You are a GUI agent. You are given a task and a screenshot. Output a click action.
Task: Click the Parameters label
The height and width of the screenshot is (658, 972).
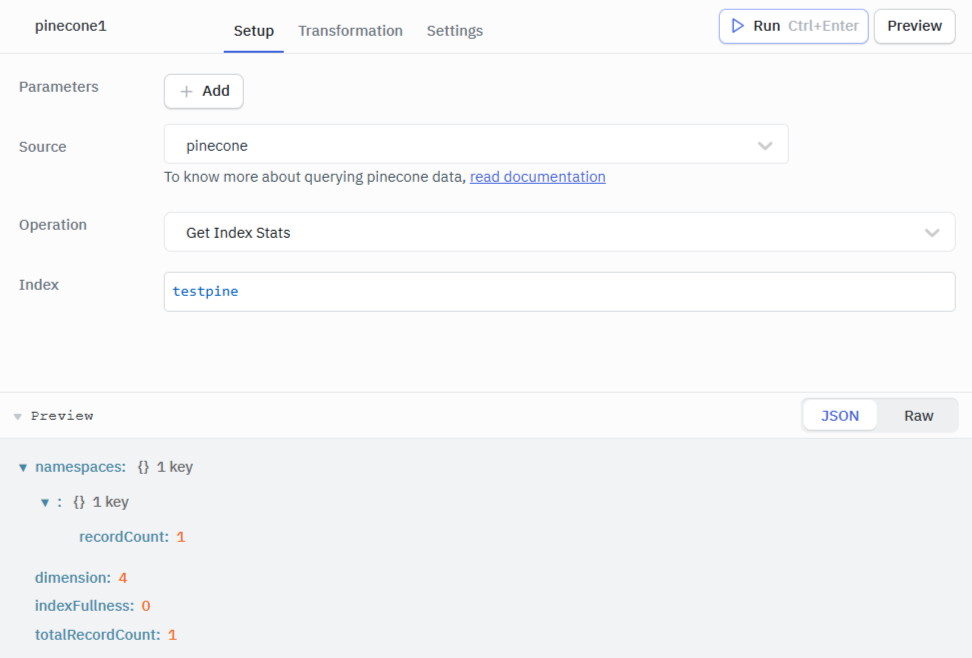click(58, 87)
